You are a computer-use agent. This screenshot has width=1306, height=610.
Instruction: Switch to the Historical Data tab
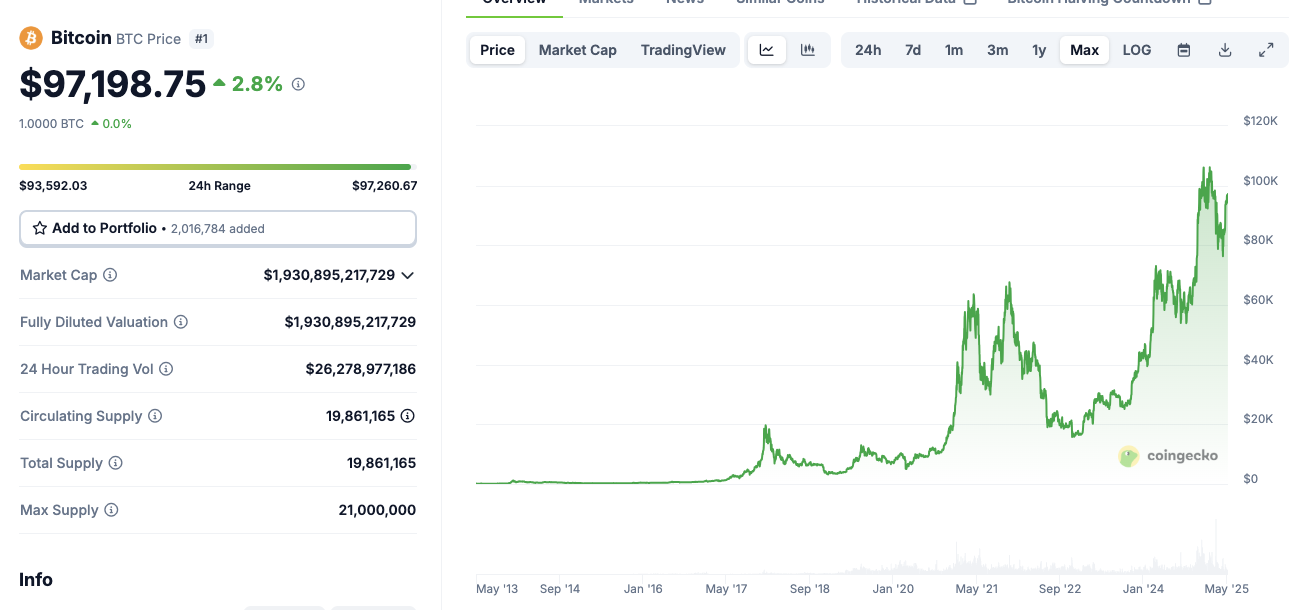pos(906,3)
